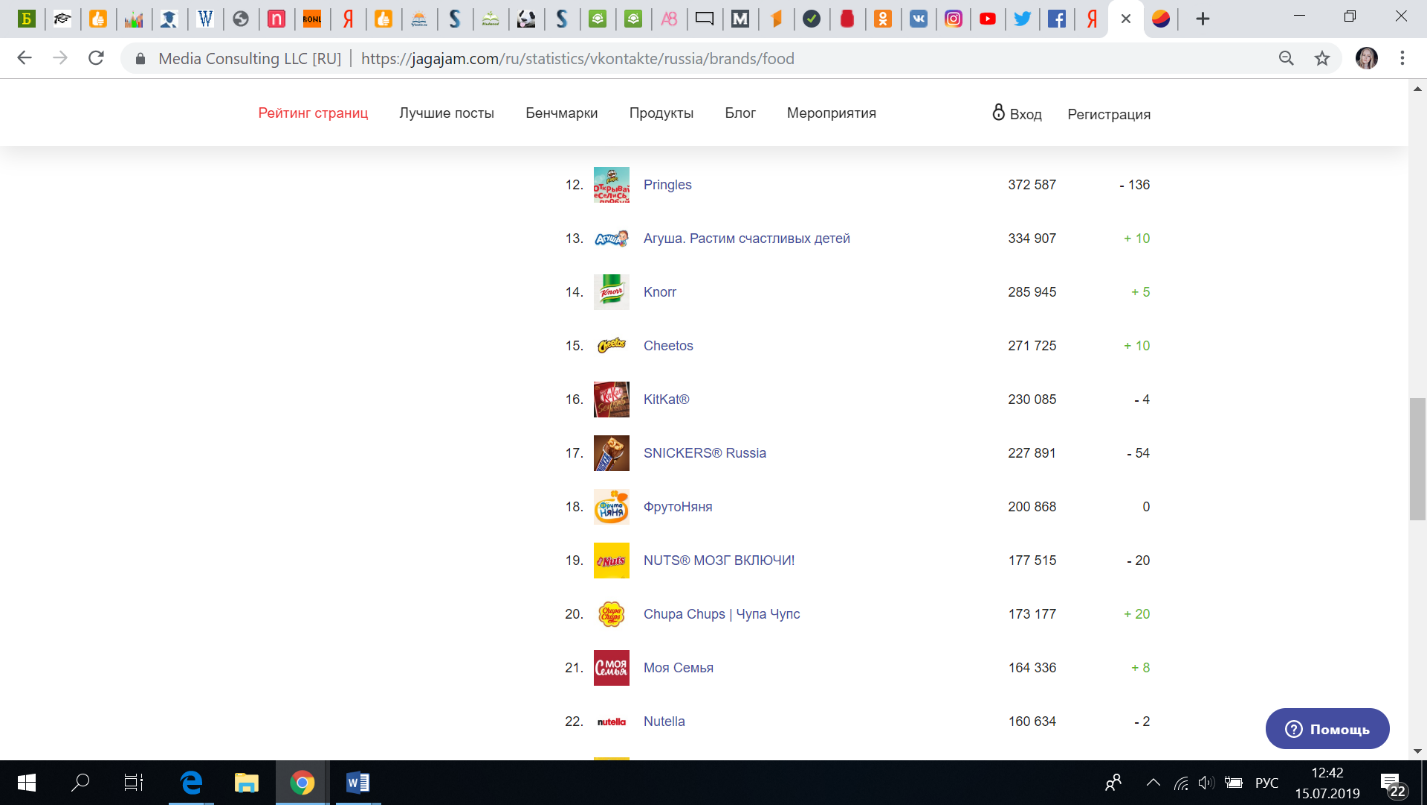Click the Помощь help button
Image resolution: width=1427 pixels, height=805 pixels.
click(x=1328, y=729)
